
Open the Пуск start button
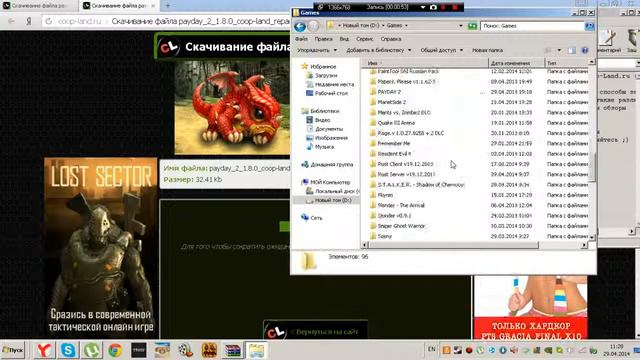[13, 350]
